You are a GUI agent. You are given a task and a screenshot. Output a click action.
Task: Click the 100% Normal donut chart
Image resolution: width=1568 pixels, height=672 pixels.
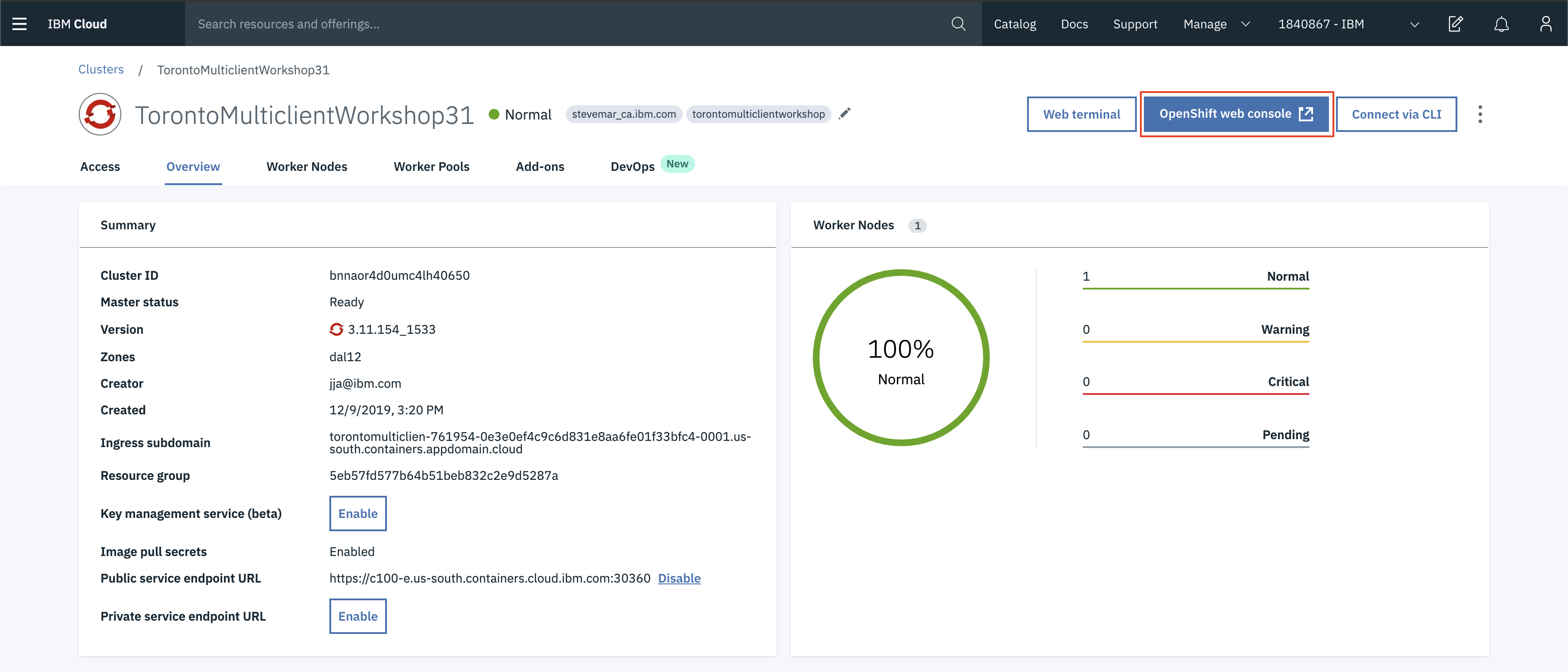[x=901, y=358]
